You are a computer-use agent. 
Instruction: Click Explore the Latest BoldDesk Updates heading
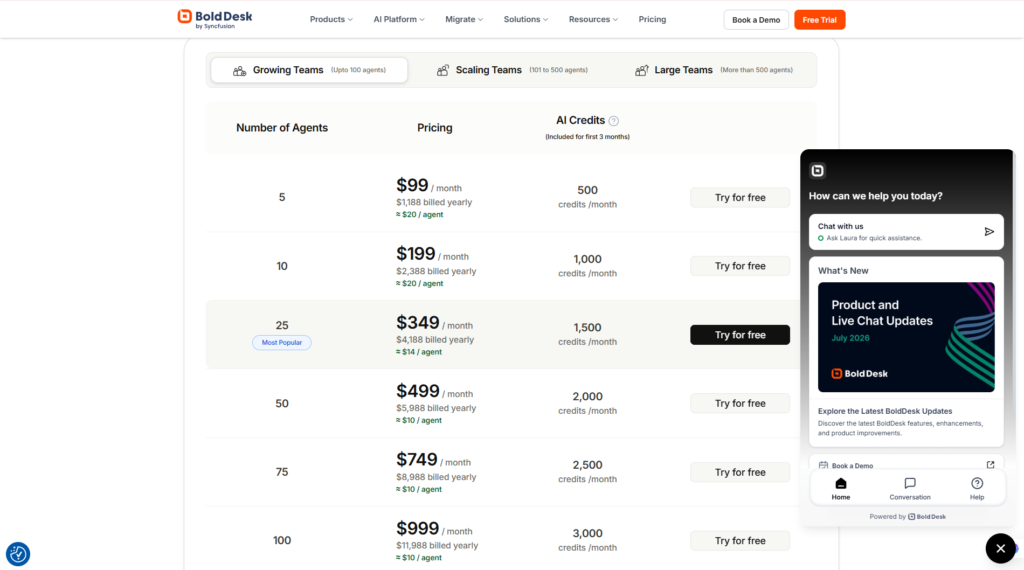(885, 411)
